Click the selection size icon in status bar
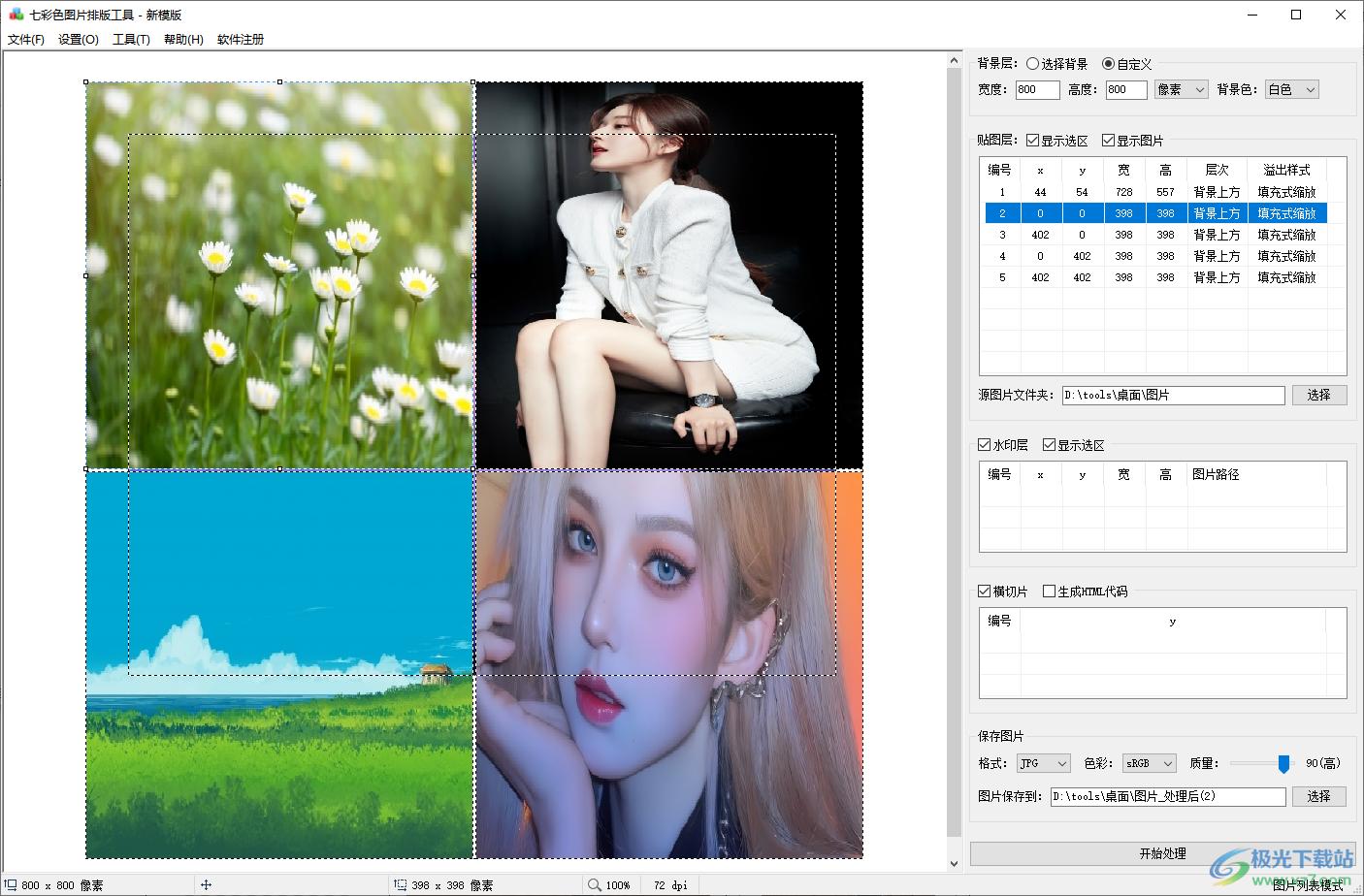 pyautogui.click(x=400, y=884)
